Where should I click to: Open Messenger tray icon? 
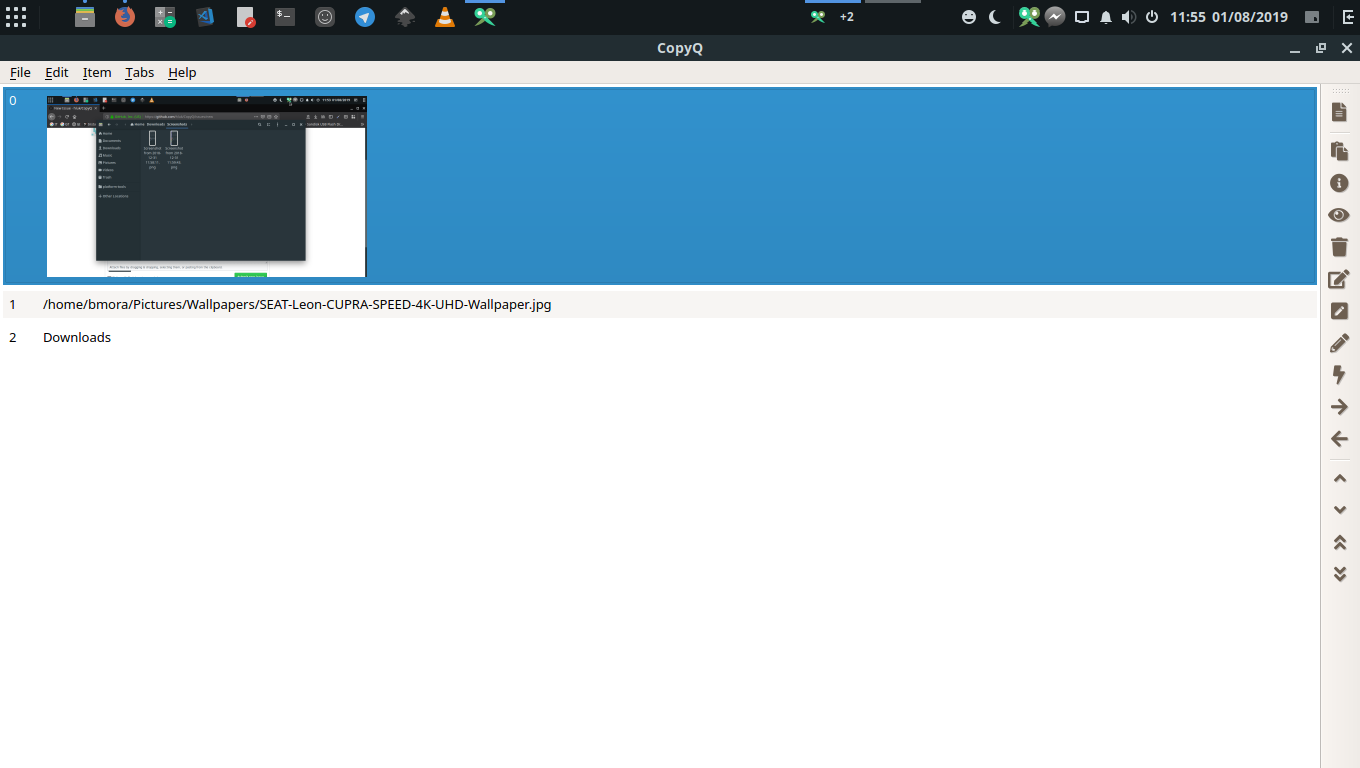pos(1055,17)
